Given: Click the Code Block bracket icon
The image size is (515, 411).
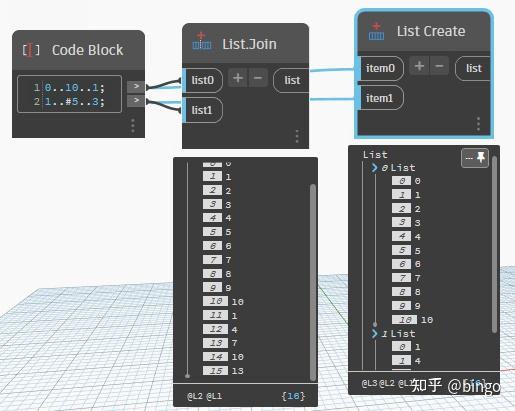Looking at the screenshot, I should 31,50.
